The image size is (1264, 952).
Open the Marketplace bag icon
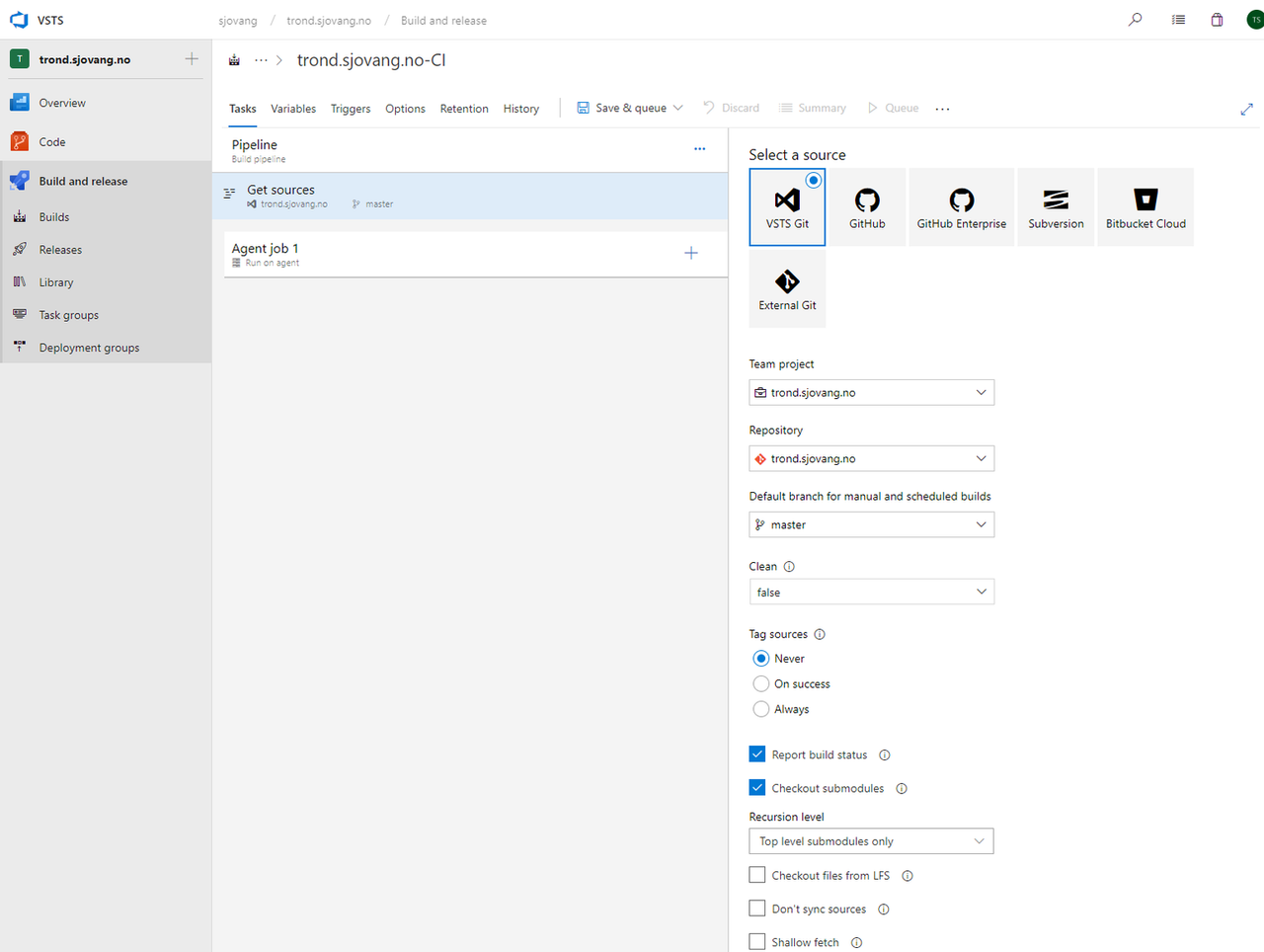(1217, 20)
